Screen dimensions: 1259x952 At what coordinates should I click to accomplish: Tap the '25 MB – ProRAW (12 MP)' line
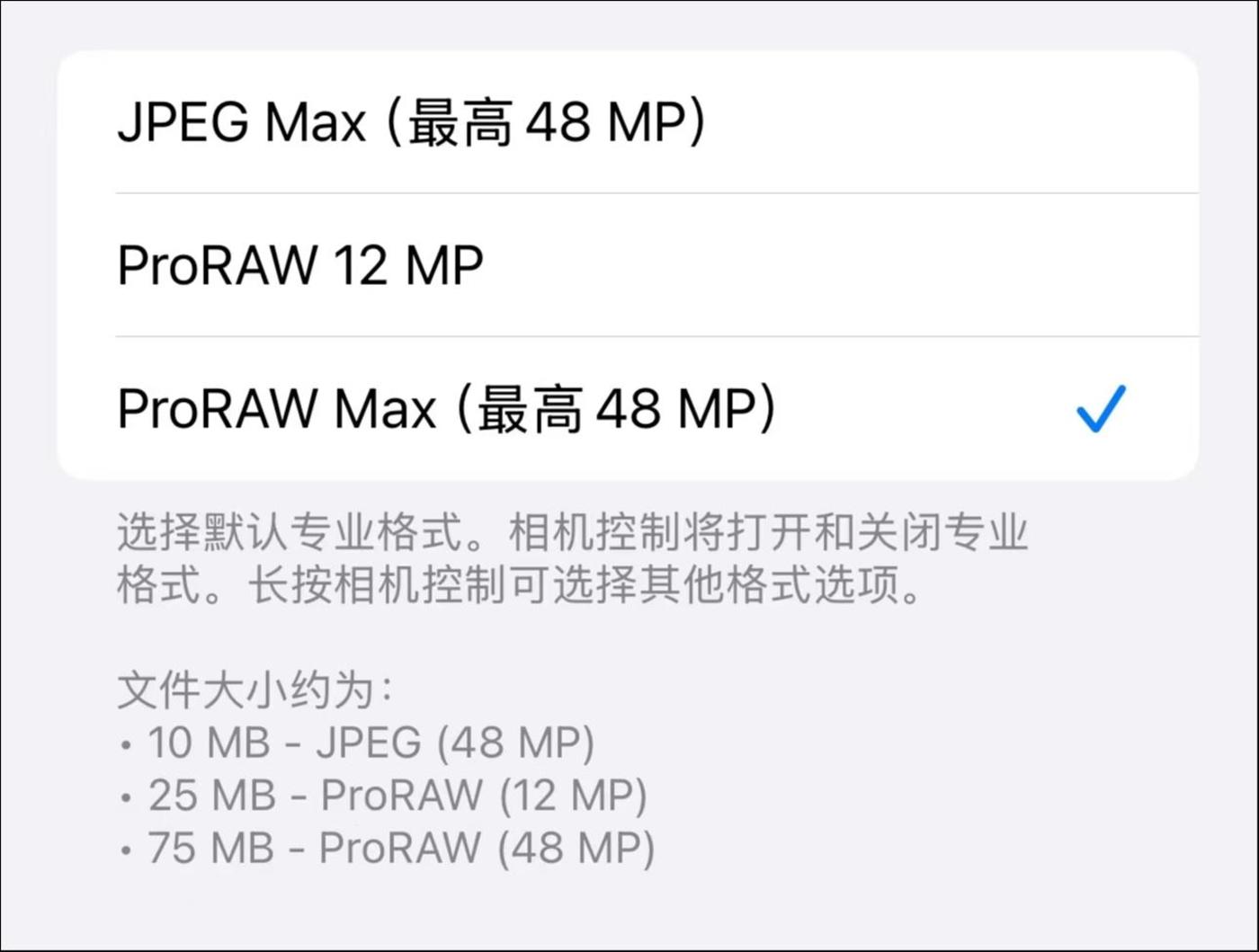397,796
